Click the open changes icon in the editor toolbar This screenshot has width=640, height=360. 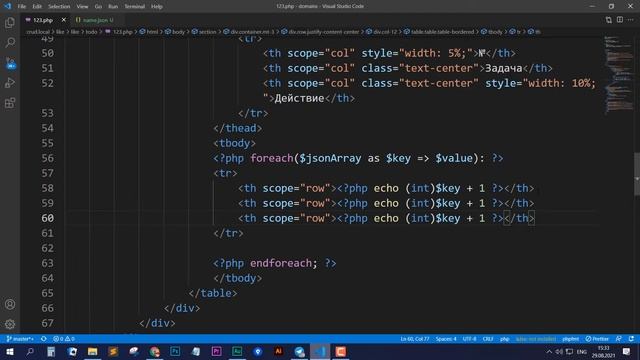coord(609,20)
